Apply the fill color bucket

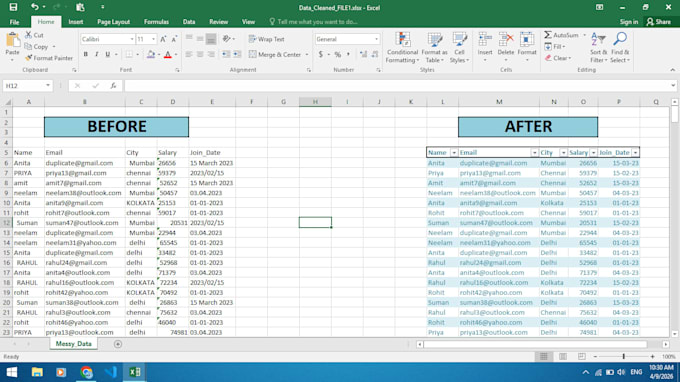[x=151, y=55]
